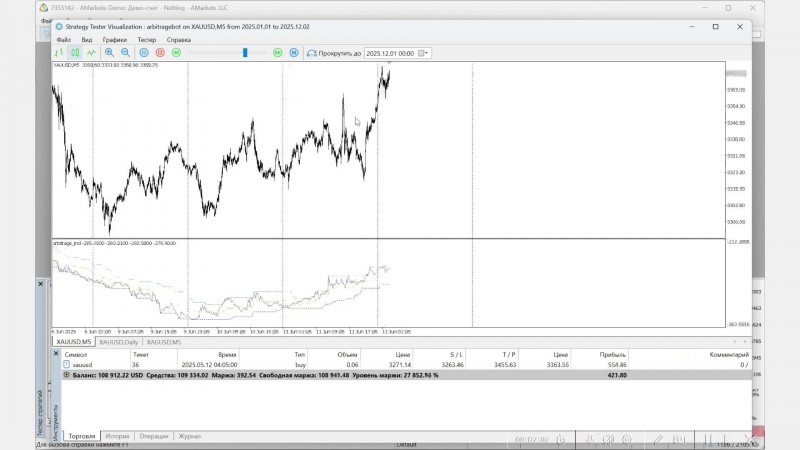Switch to the XAGUSD,M5 chart tab
Image resolution: width=800 pixels, height=450 pixels.
(164, 342)
